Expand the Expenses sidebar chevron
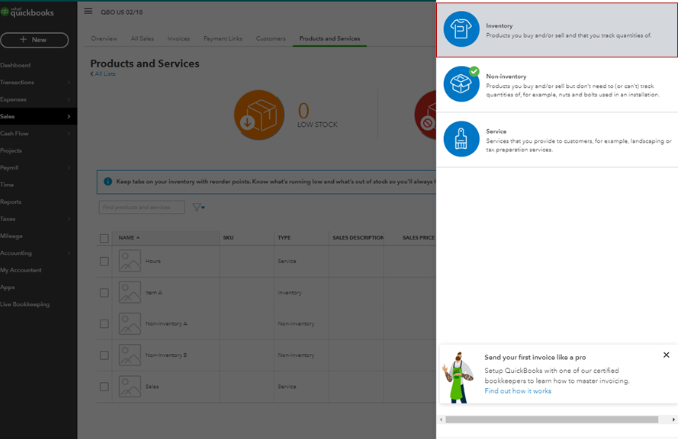The image size is (682, 439). (69, 99)
